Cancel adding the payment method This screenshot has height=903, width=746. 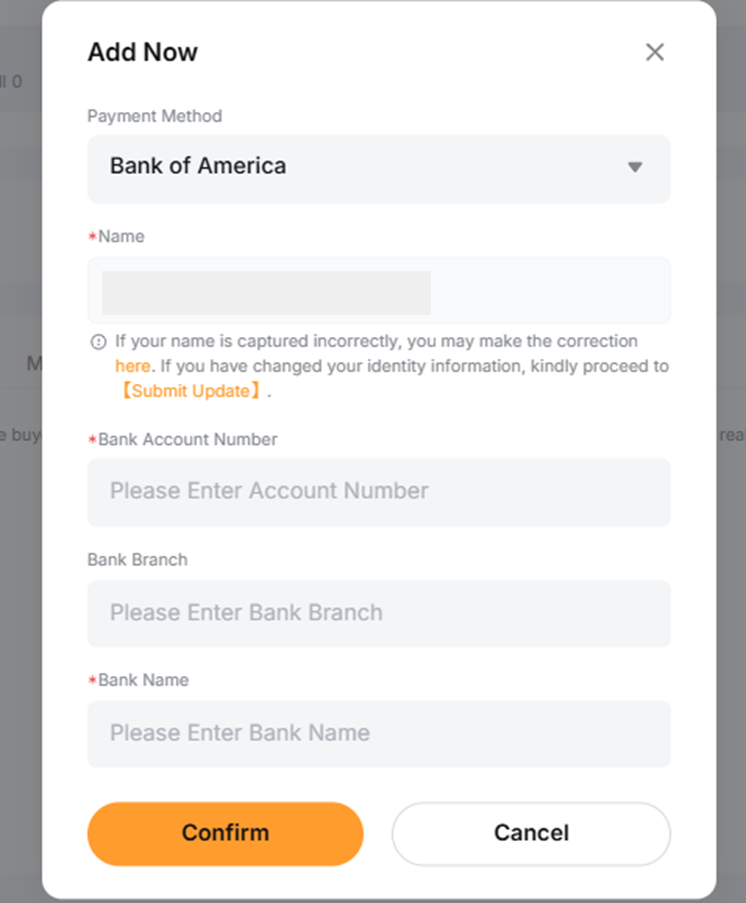[x=531, y=833]
